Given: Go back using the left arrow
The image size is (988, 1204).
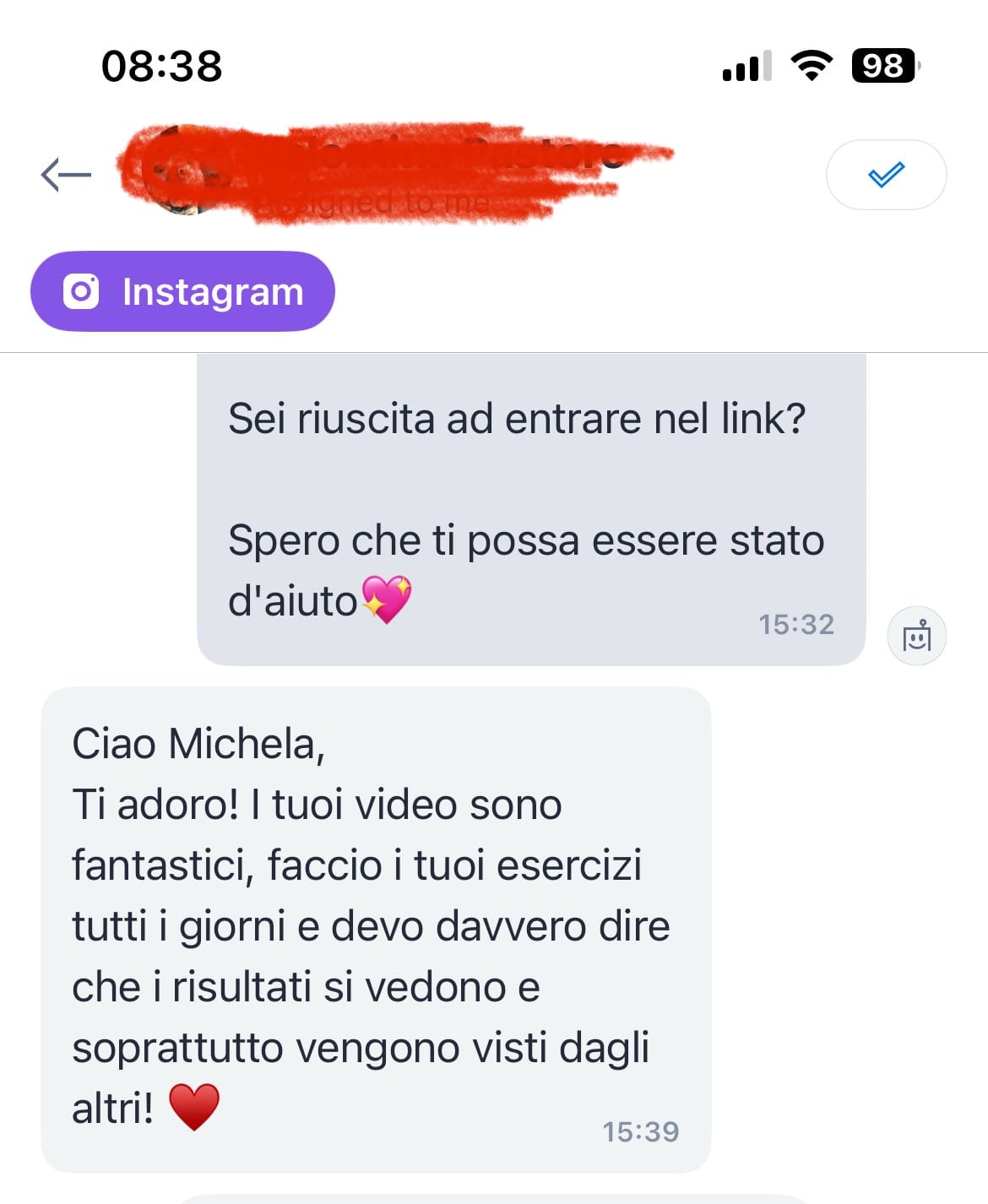Looking at the screenshot, I should pyautogui.click(x=66, y=175).
